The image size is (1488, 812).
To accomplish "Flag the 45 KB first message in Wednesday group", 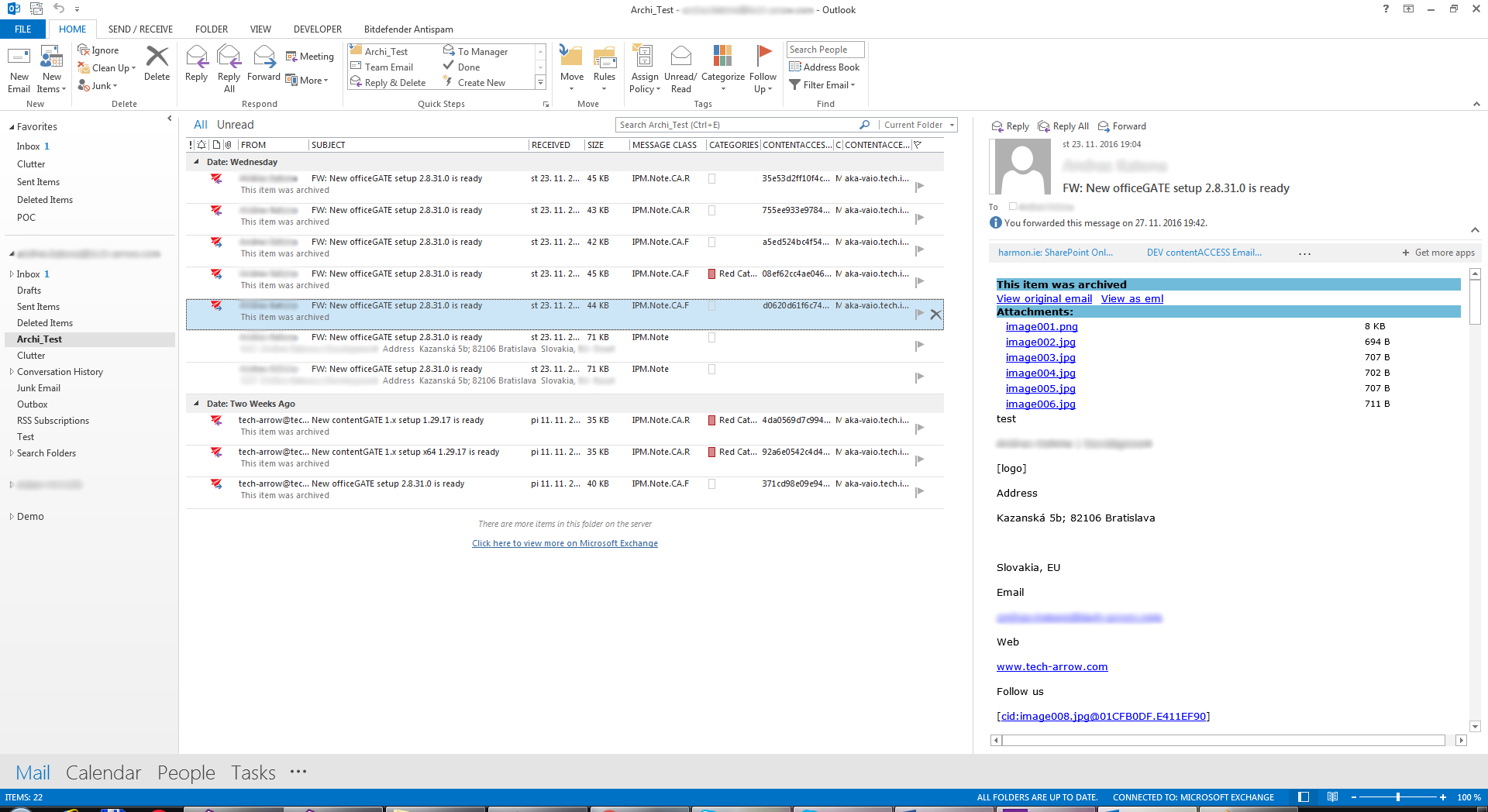I will (x=920, y=187).
